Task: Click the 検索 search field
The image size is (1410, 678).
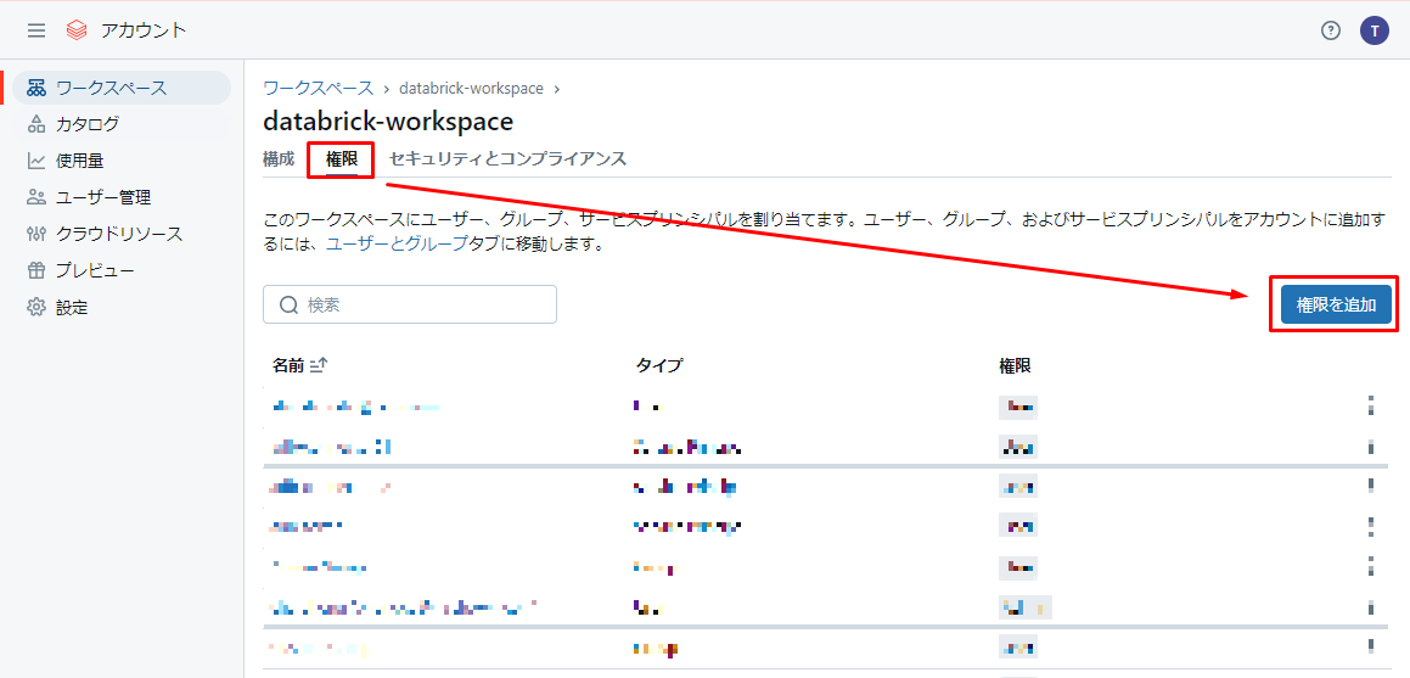Action: (x=410, y=305)
